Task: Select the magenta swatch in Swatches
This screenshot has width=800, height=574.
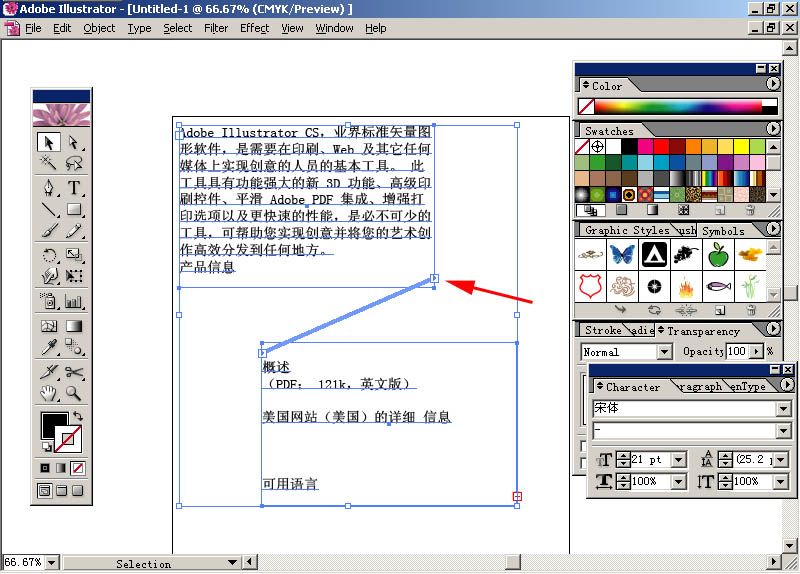Action: pyautogui.click(x=645, y=147)
